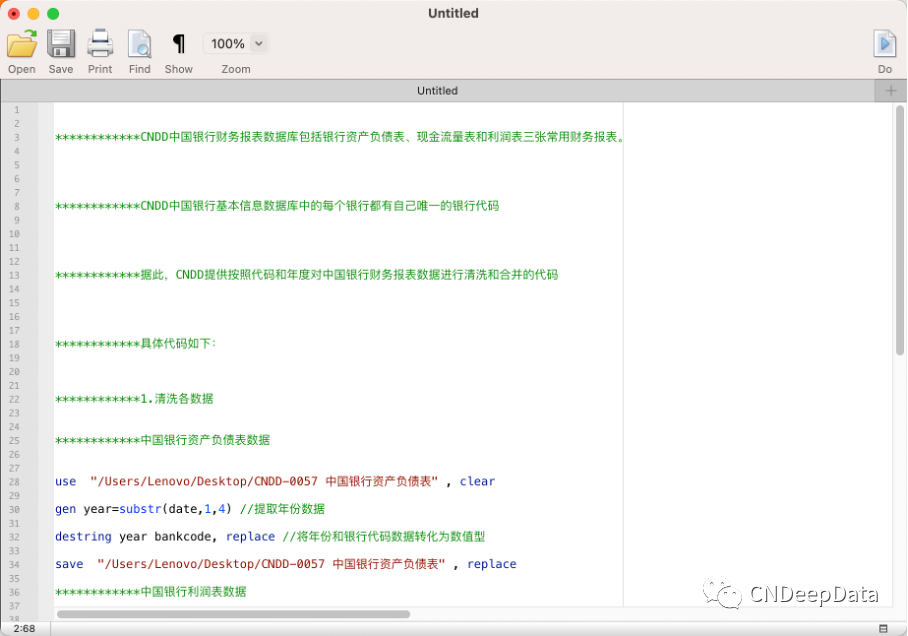Click the save command on line 34
Screen dimensions: 908x636
point(69,564)
